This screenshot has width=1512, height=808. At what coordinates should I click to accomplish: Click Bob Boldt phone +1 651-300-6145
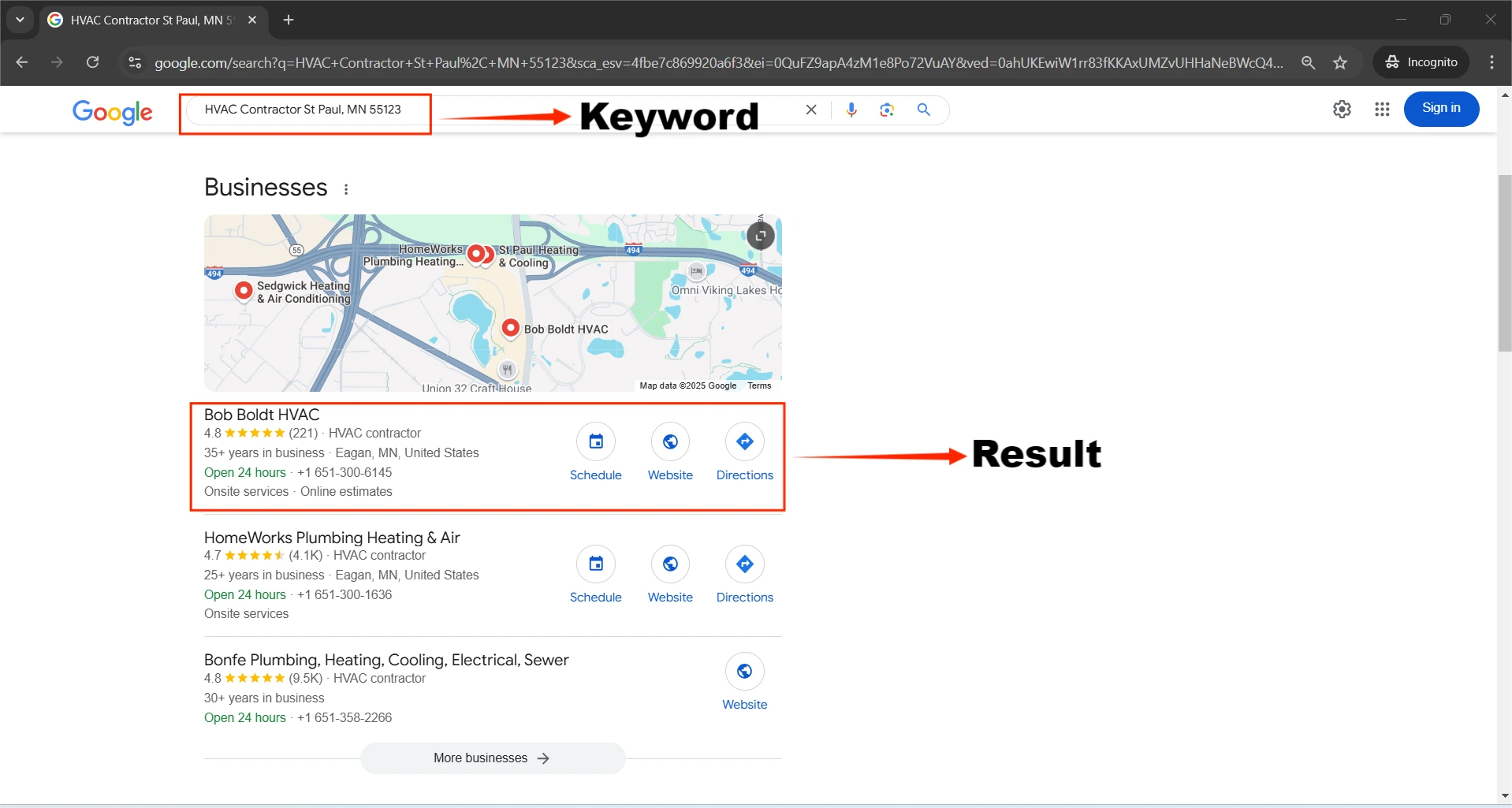344,472
